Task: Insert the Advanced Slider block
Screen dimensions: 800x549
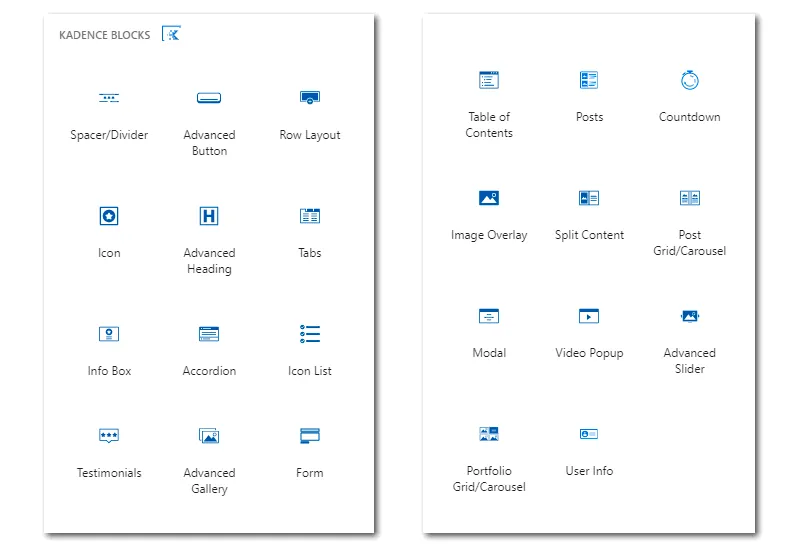Action: (x=690, y=316)
